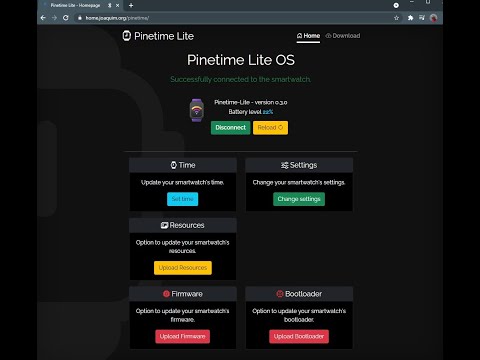The width and height of the screenshot is (480, 360).
Task: Click the Pinetime Lite OS heading
Action: click(x=241, y=60)
